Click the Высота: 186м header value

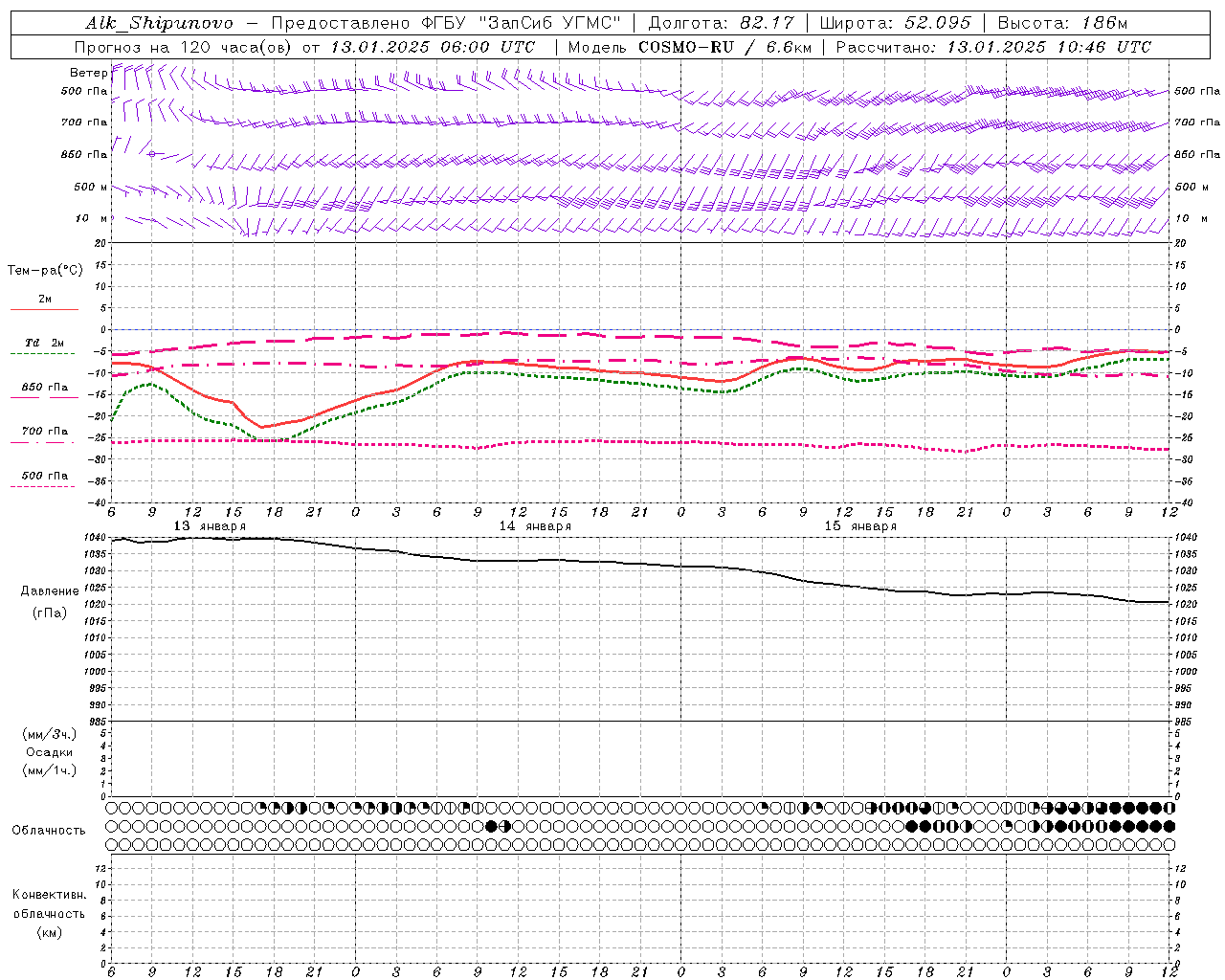(x=1062, y=23)
